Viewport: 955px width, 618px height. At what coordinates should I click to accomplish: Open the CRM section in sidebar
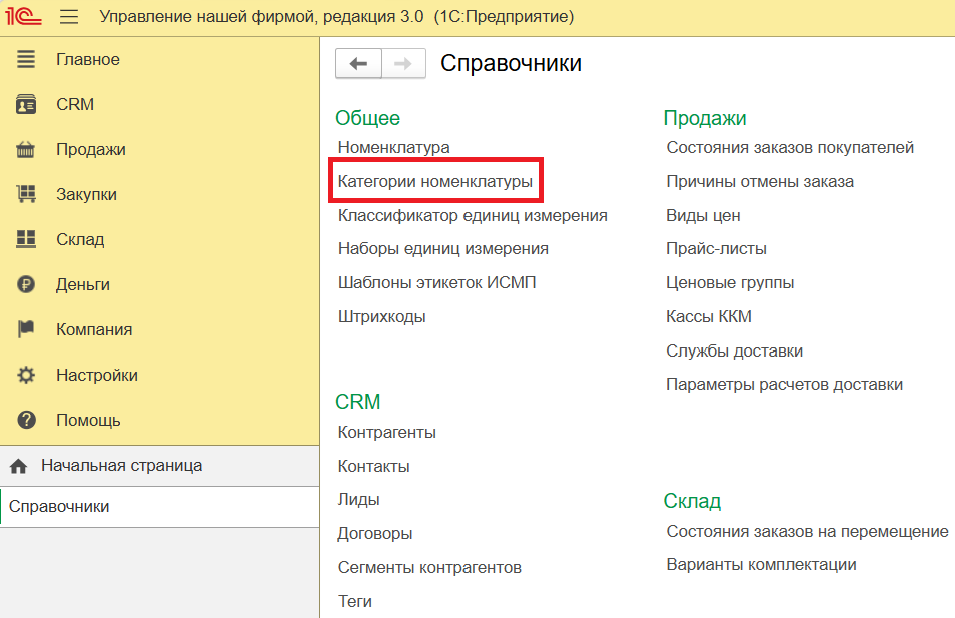point(75,104)
